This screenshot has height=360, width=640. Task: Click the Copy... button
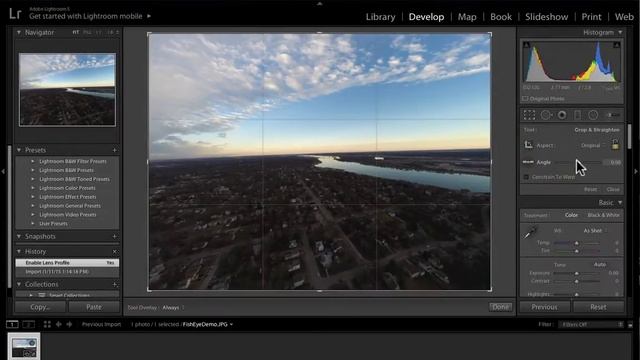coord(40,307)
